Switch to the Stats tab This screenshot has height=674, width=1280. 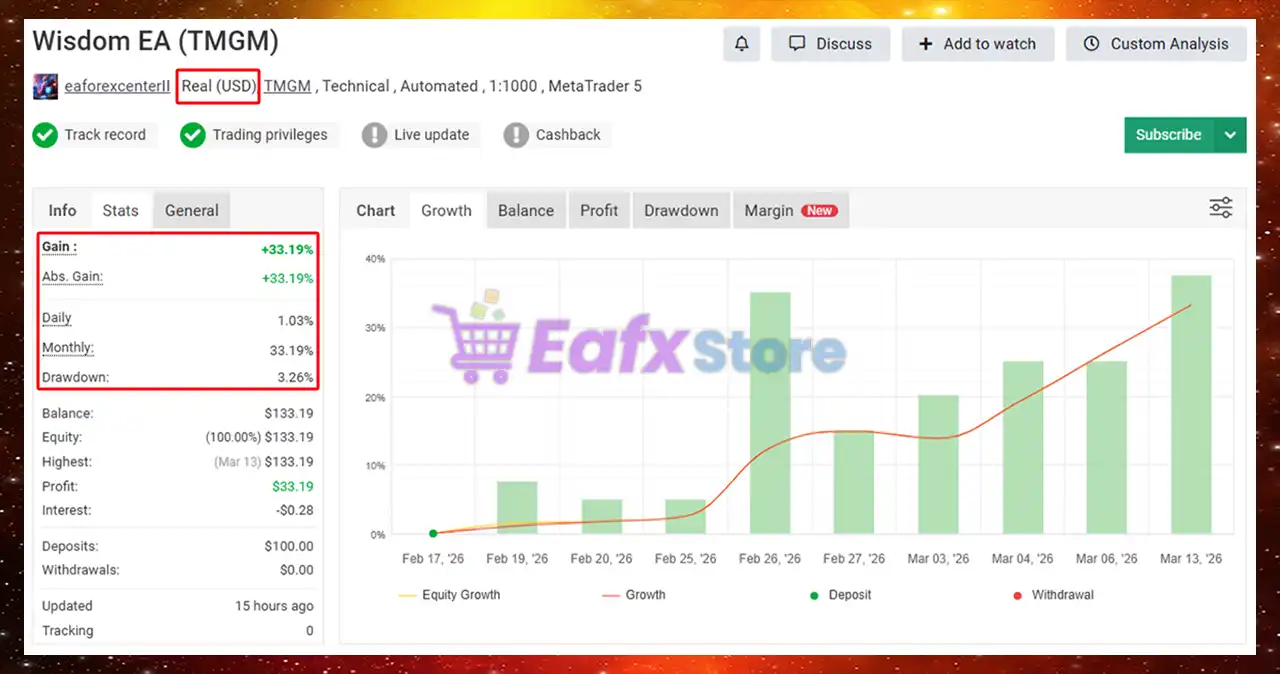[120, 211]
